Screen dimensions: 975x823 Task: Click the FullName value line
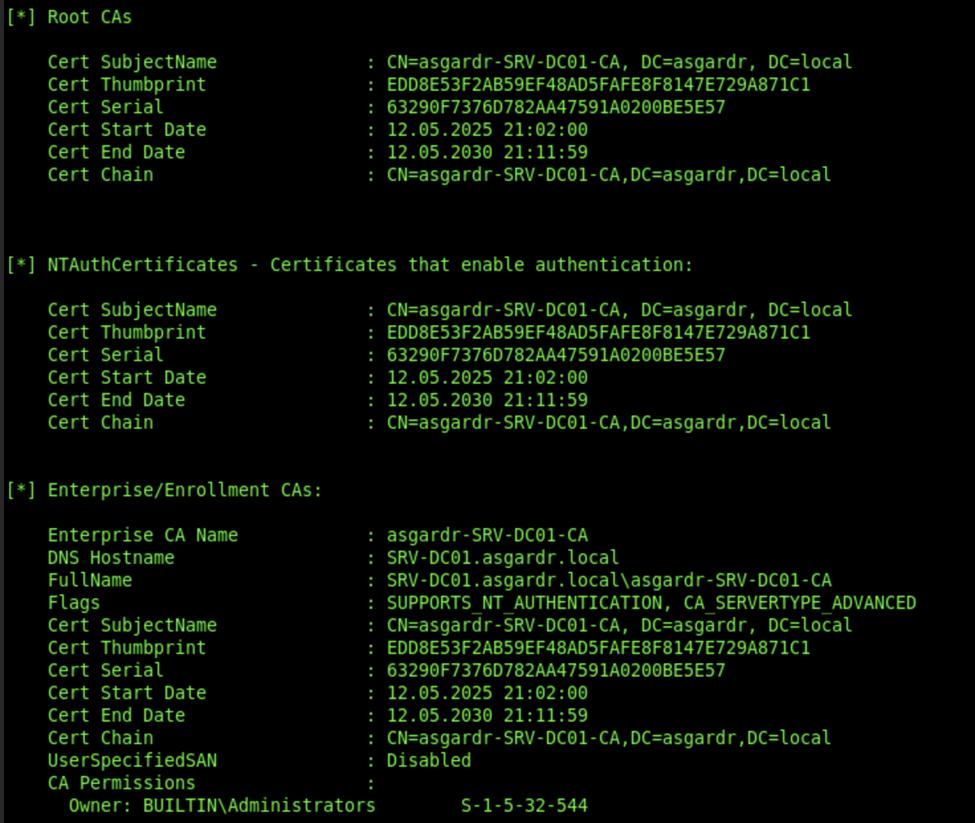(x=609, y=580)
